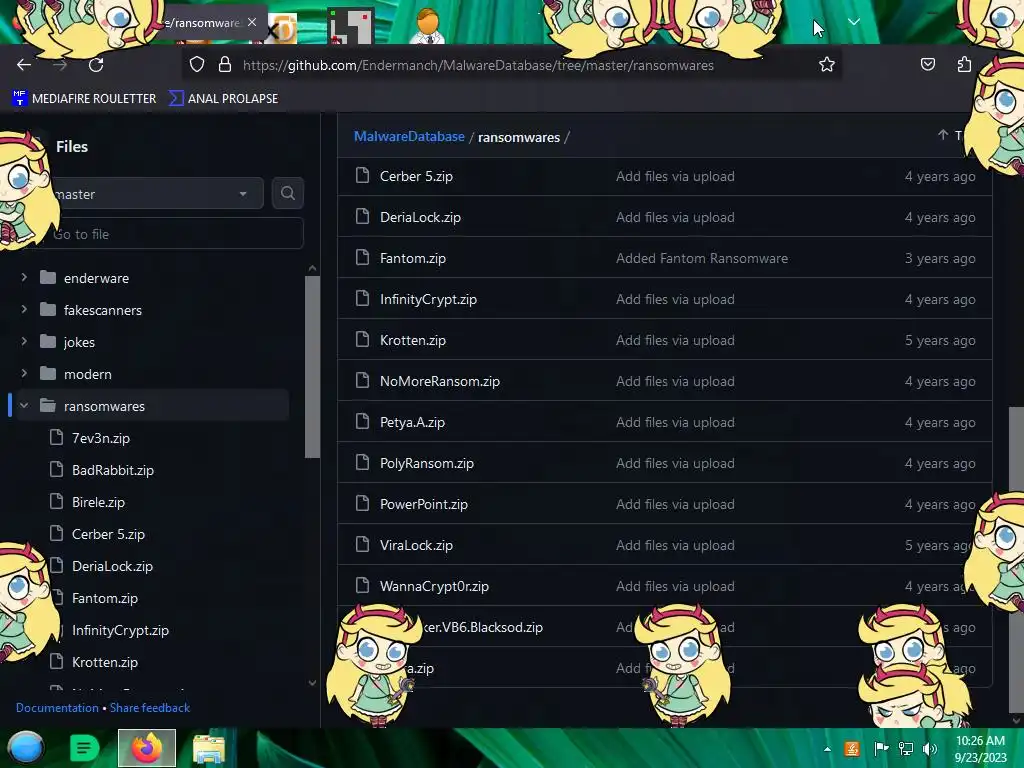Click the file icon beside Petya.A.zip
Image resolution: width=1024 pixels, height=768 pixels.
pyautogui.click(x=362, y=421)
